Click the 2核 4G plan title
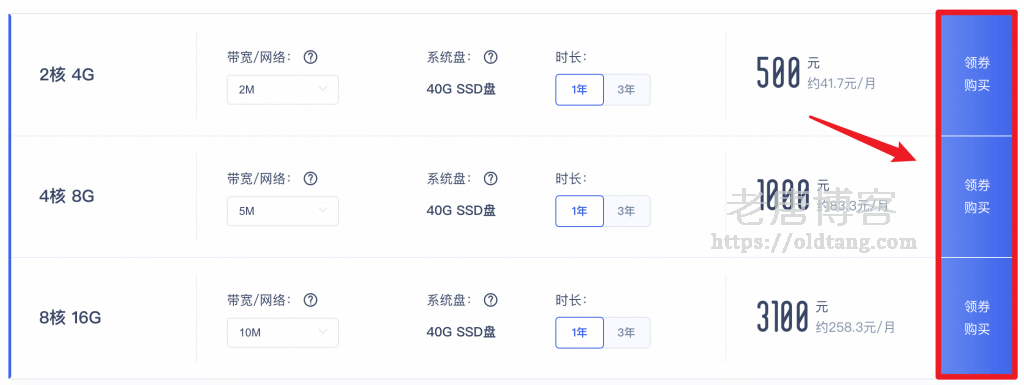The image size is (1024, 385). pyautogui.click(x=67, y=75)
